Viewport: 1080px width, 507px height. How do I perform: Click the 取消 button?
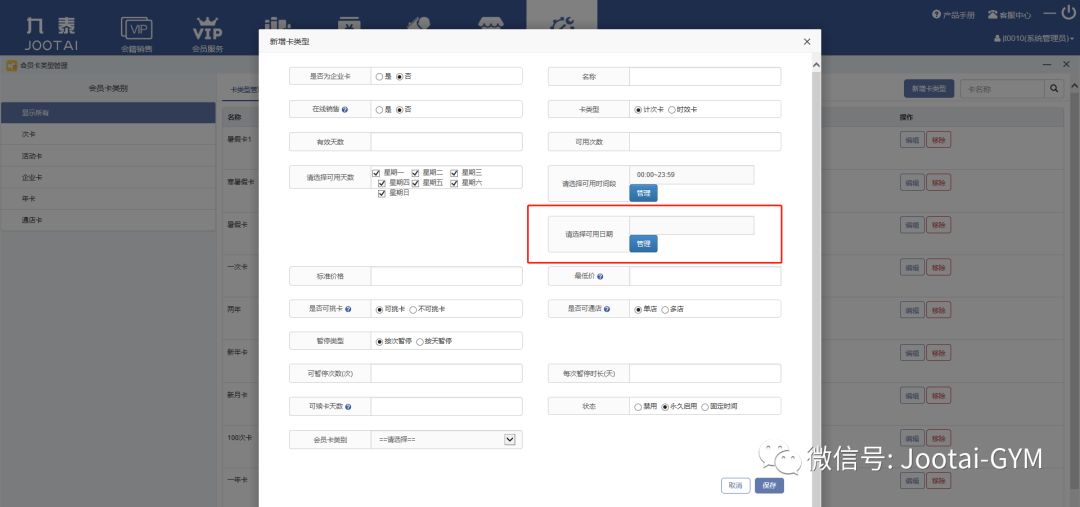click(x=735, y=486)
